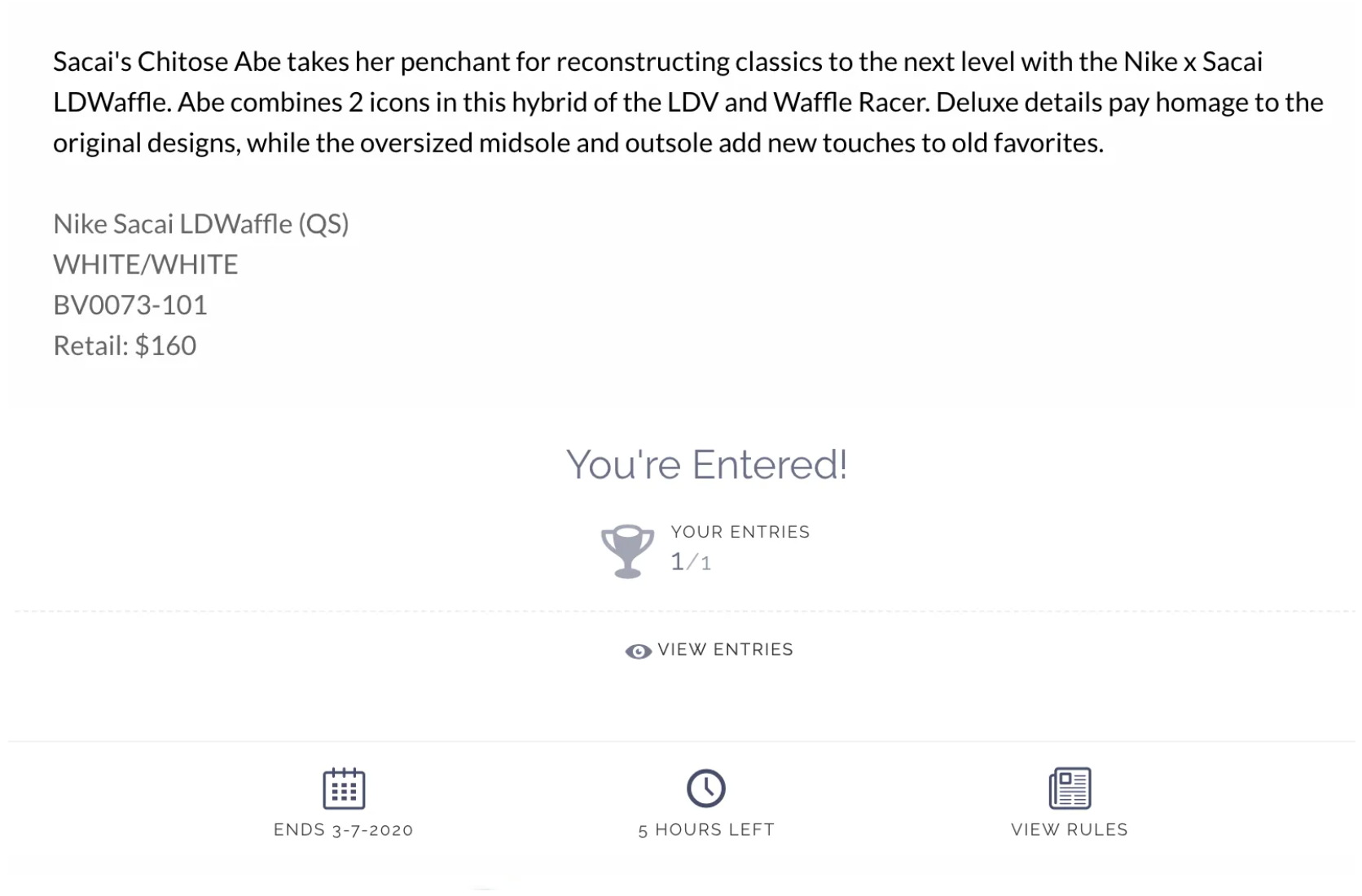The image size is (1362, 896).
Task: Click the 1/1 entries count
Action: pyautogui.click(x=691, y=561)
